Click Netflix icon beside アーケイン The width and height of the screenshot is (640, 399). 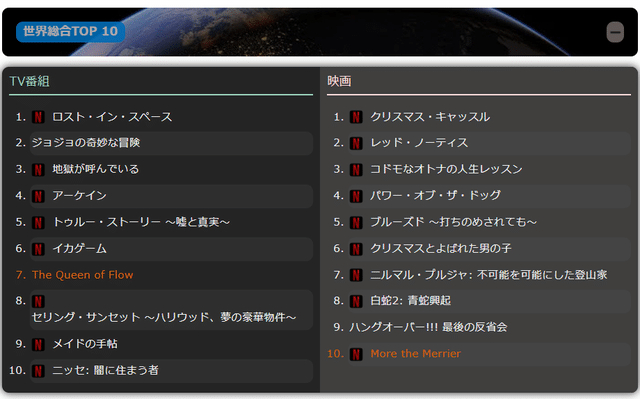pos(38,196)
